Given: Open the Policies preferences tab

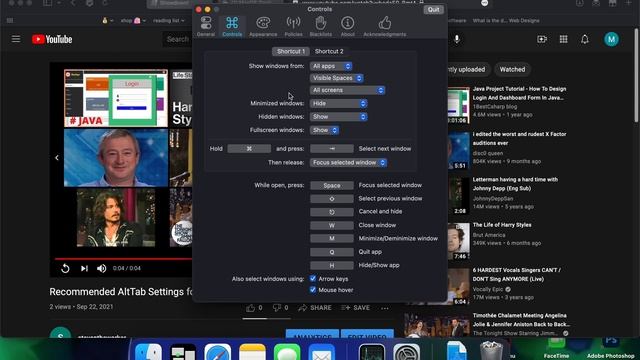Looking at the screenshot, I should 293,27.
